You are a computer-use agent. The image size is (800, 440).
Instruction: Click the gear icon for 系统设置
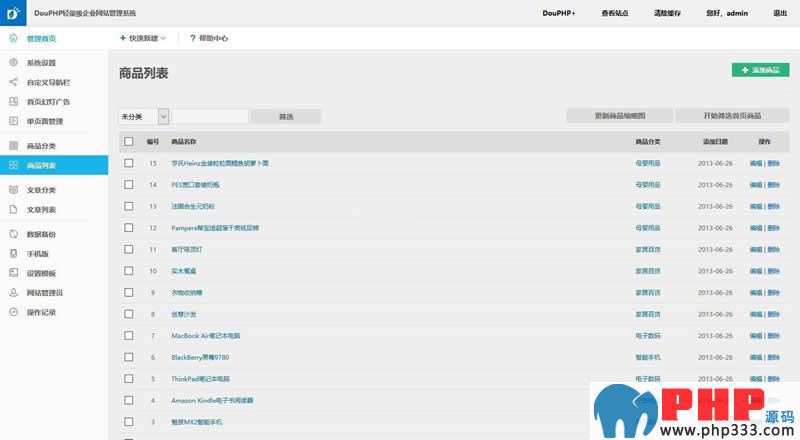point(14,62)
